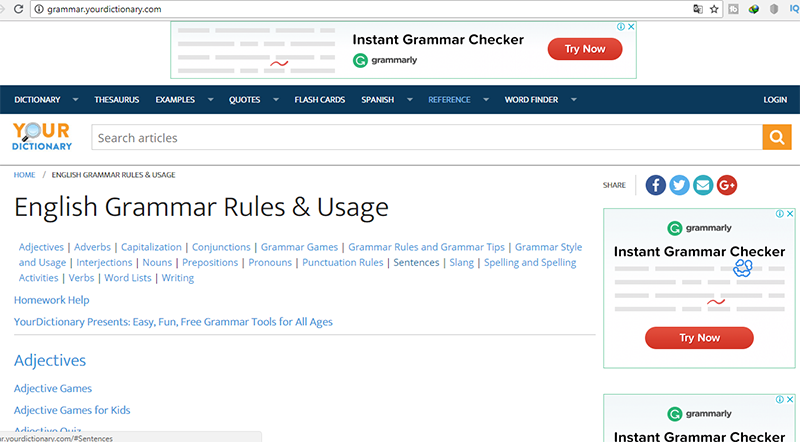Open the Adjective Games for Kids link
Screen dimensions: 800x442
(72, 410)
